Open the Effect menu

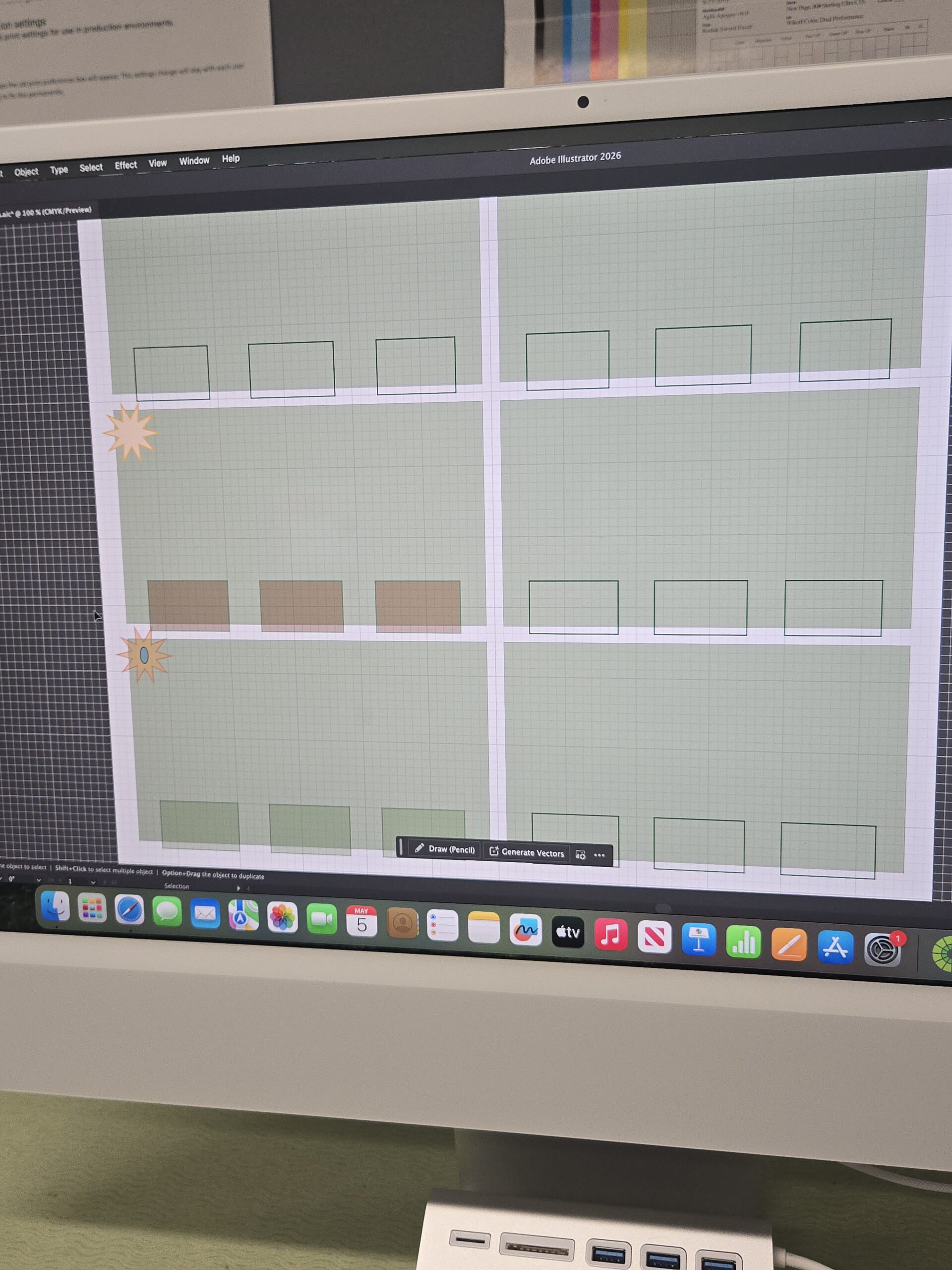point(125,165)
